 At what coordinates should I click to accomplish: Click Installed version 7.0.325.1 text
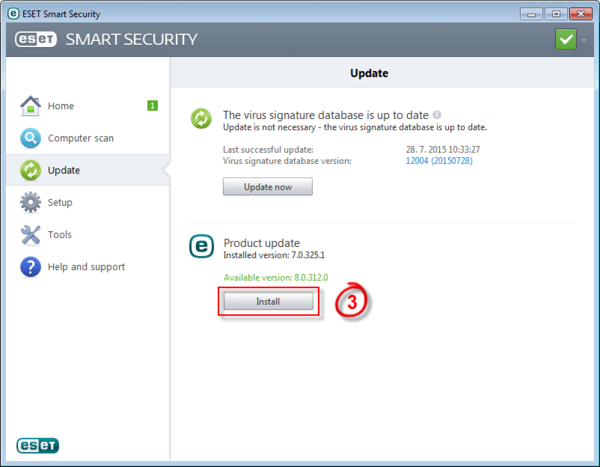click(274, 255)
